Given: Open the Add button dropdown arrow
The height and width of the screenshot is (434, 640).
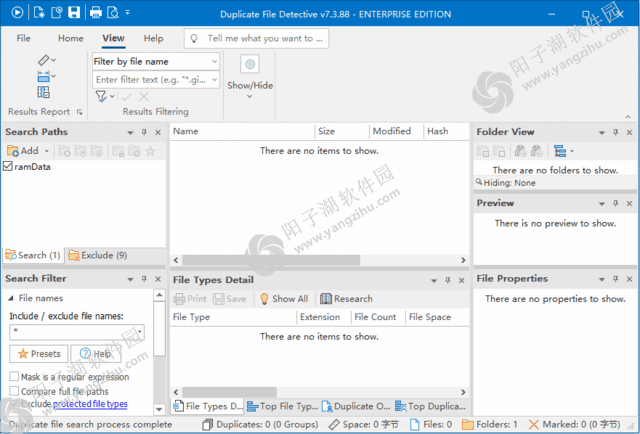Looking at the screenshot, I should coord(47,151).
